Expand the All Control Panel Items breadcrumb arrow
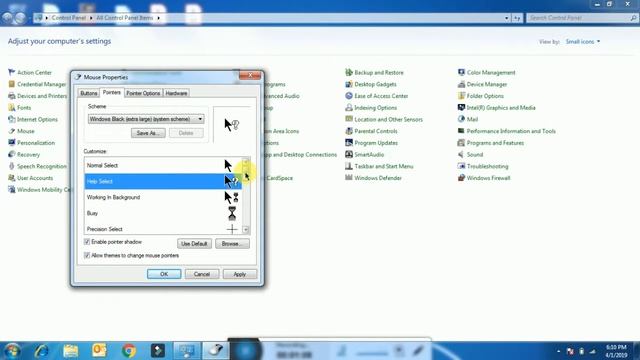Viewport: 640px width, 360px height. (158, 18)
